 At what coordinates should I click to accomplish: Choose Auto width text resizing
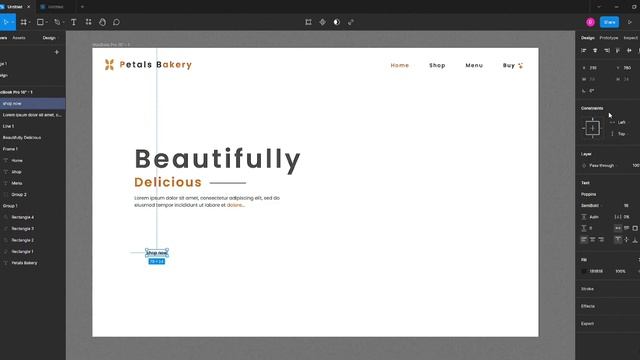point(618,228)
